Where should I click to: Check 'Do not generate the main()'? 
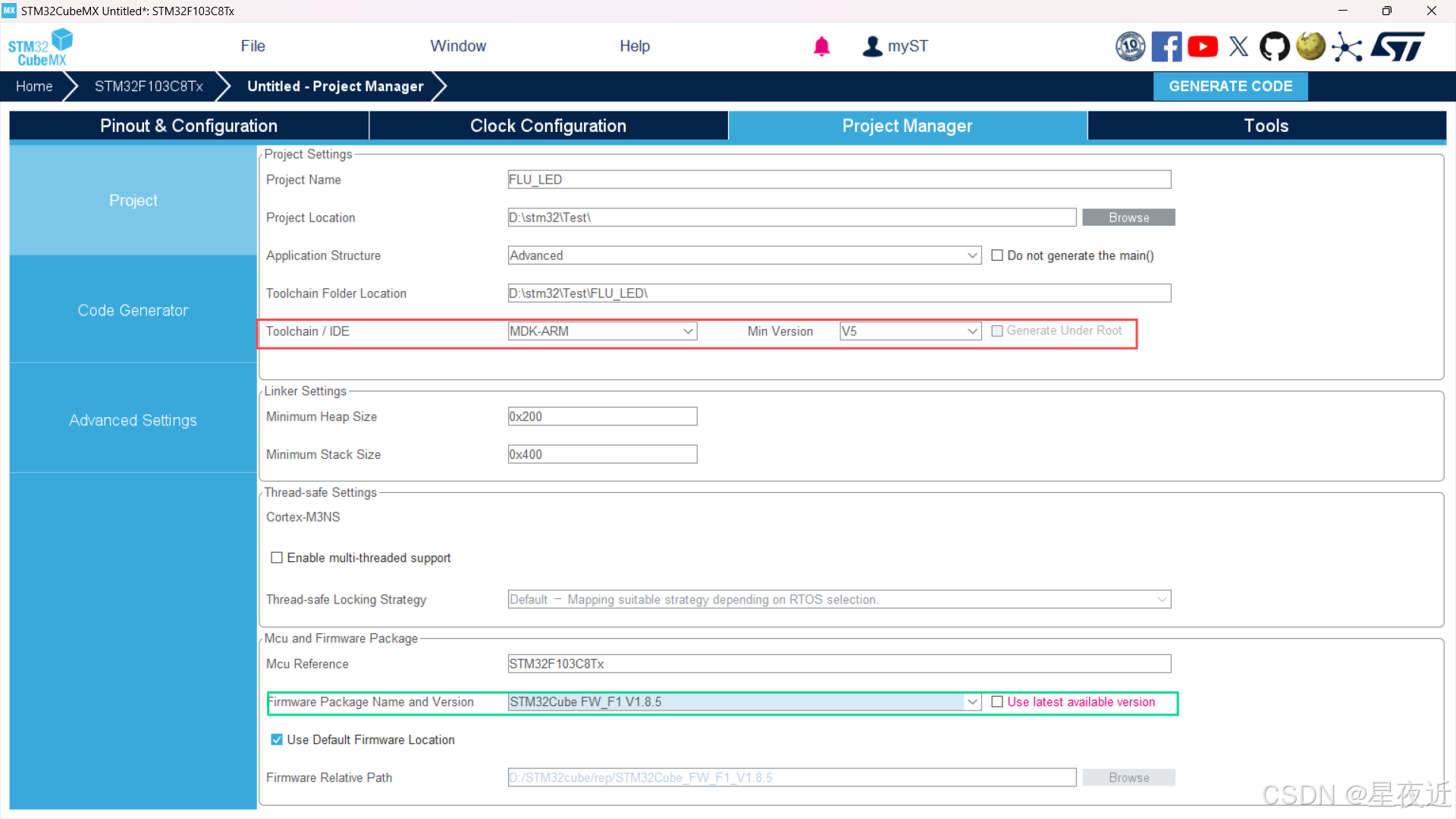click(x=997, y=256)
